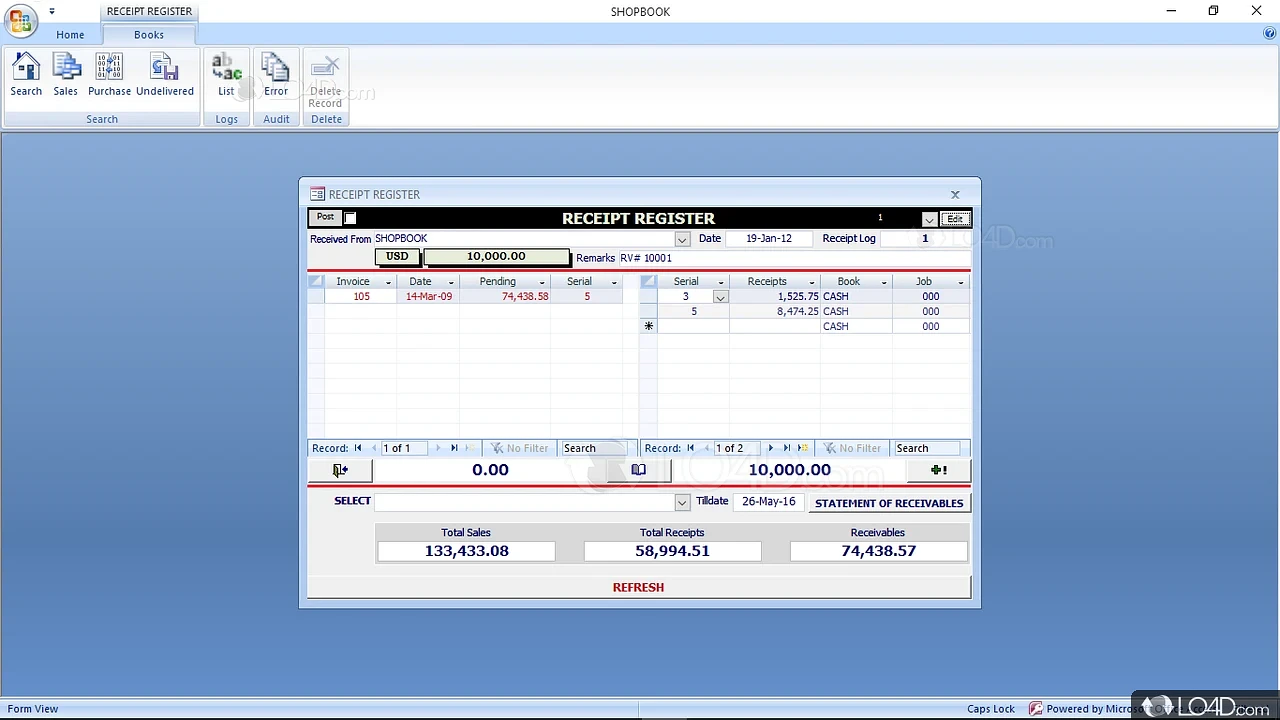Image resolution: width=1280 pixels, height=720 pixels.
Task: Click Search box under invoice grid
Action: 593,448
